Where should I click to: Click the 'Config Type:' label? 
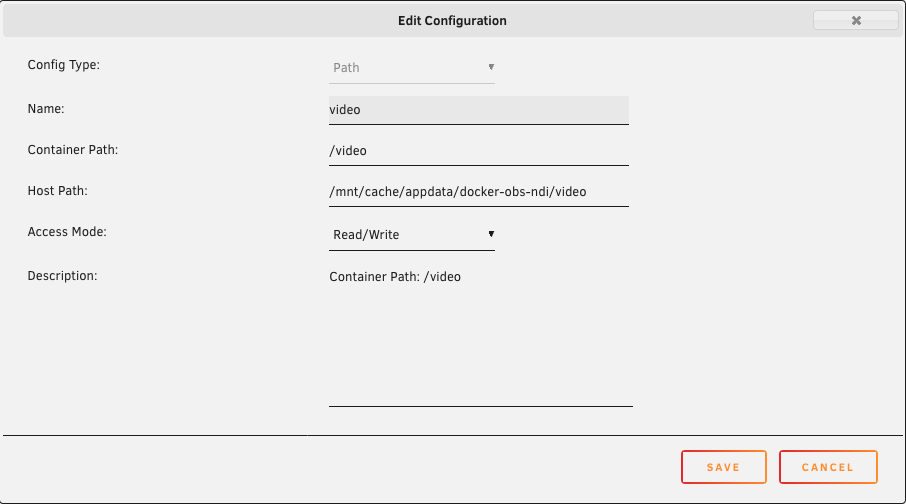64,66
